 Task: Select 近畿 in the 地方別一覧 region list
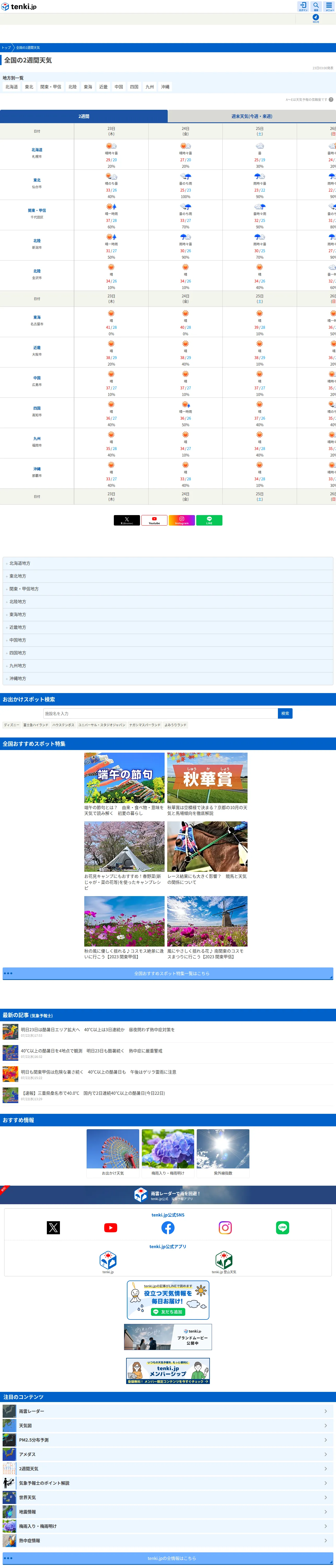click(x=104, y=87)
